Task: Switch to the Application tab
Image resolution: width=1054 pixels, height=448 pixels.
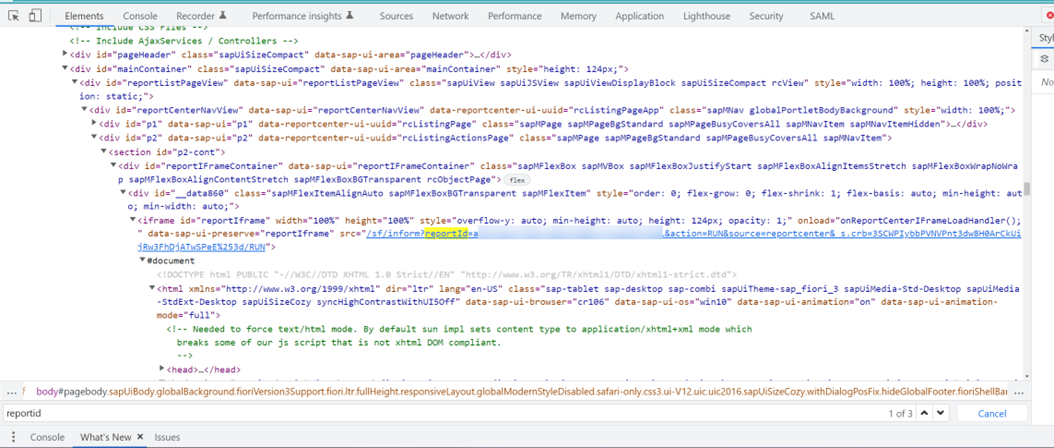Action: point(639,16)
